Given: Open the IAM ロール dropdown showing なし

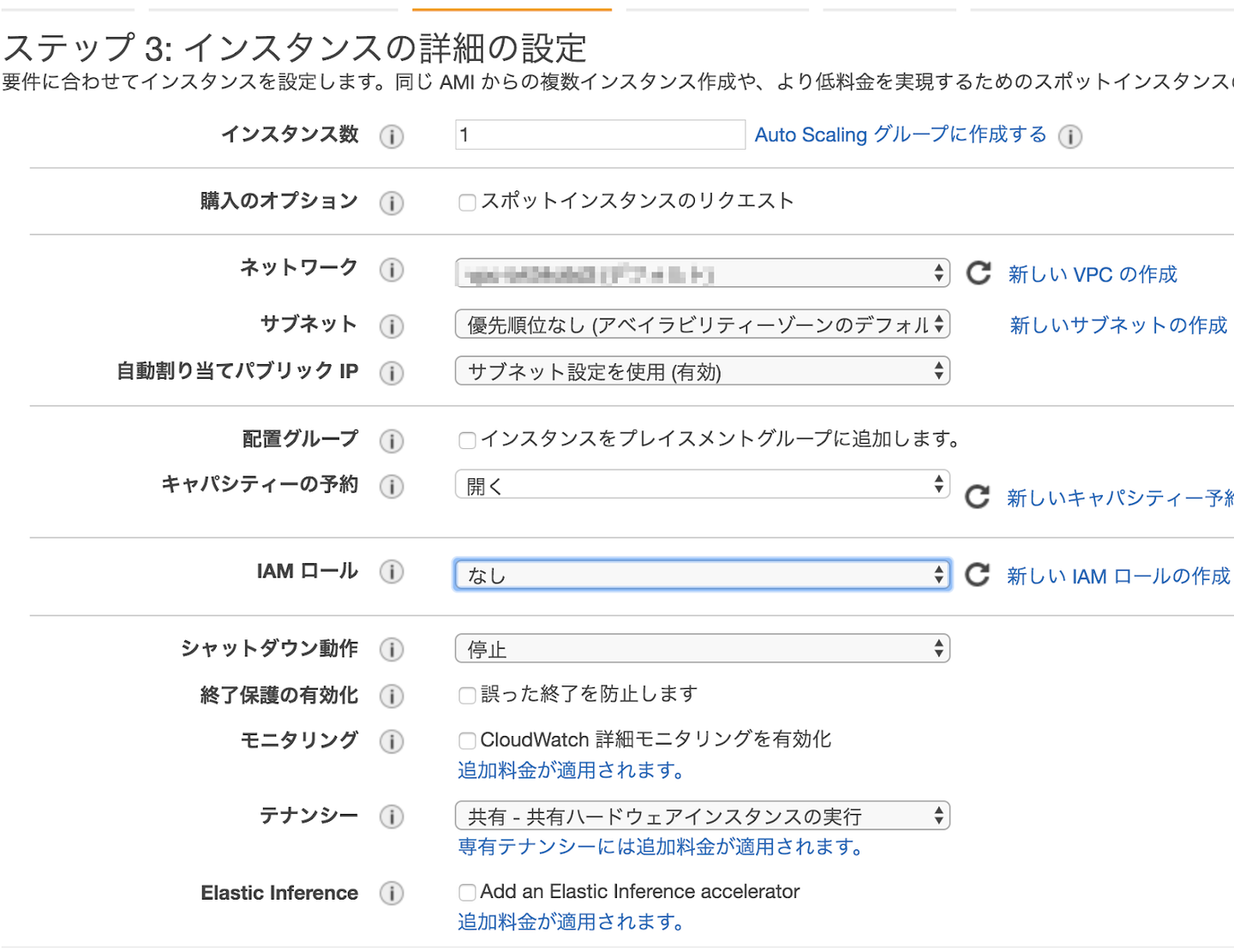Looking at the screenshot, I should 702,575.
